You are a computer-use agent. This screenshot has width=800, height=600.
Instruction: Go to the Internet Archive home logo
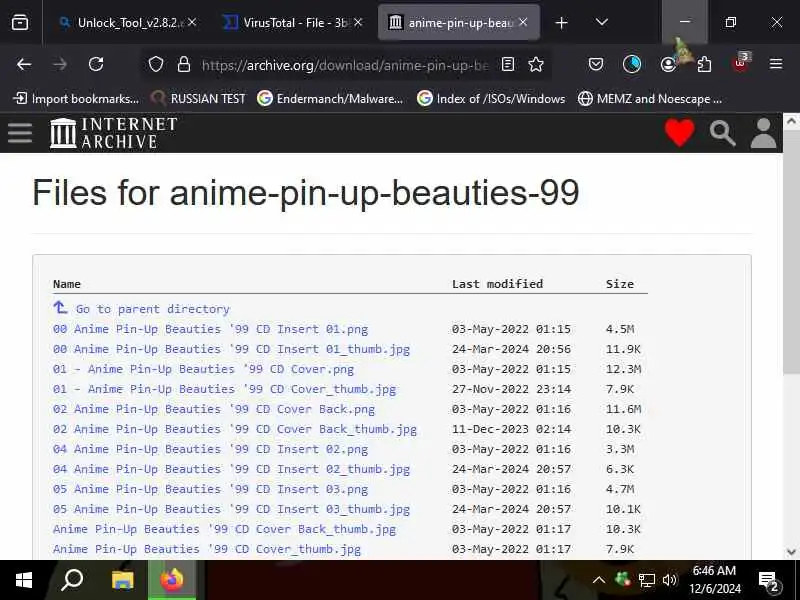tap(113, 133)
